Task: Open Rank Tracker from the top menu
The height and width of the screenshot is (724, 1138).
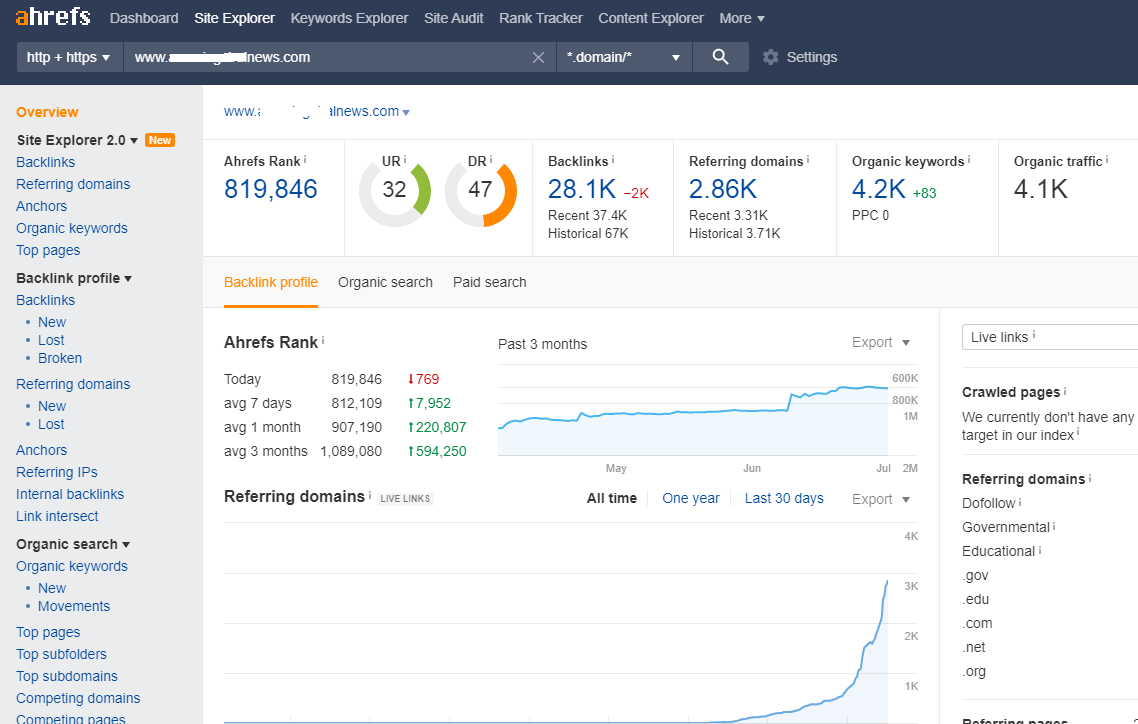Action: (541, 18)
